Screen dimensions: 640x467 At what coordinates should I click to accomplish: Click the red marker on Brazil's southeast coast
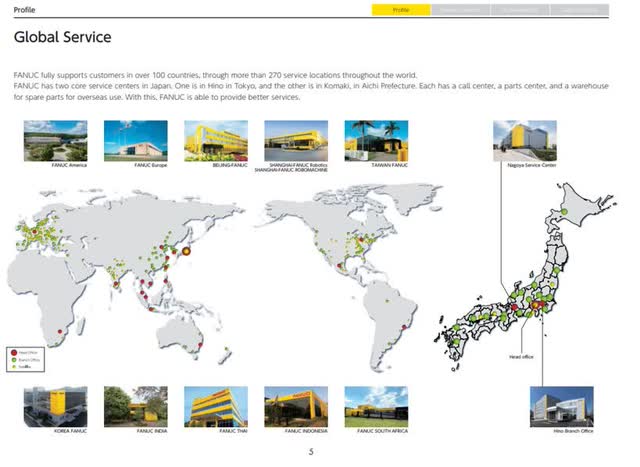pos(404,327)
